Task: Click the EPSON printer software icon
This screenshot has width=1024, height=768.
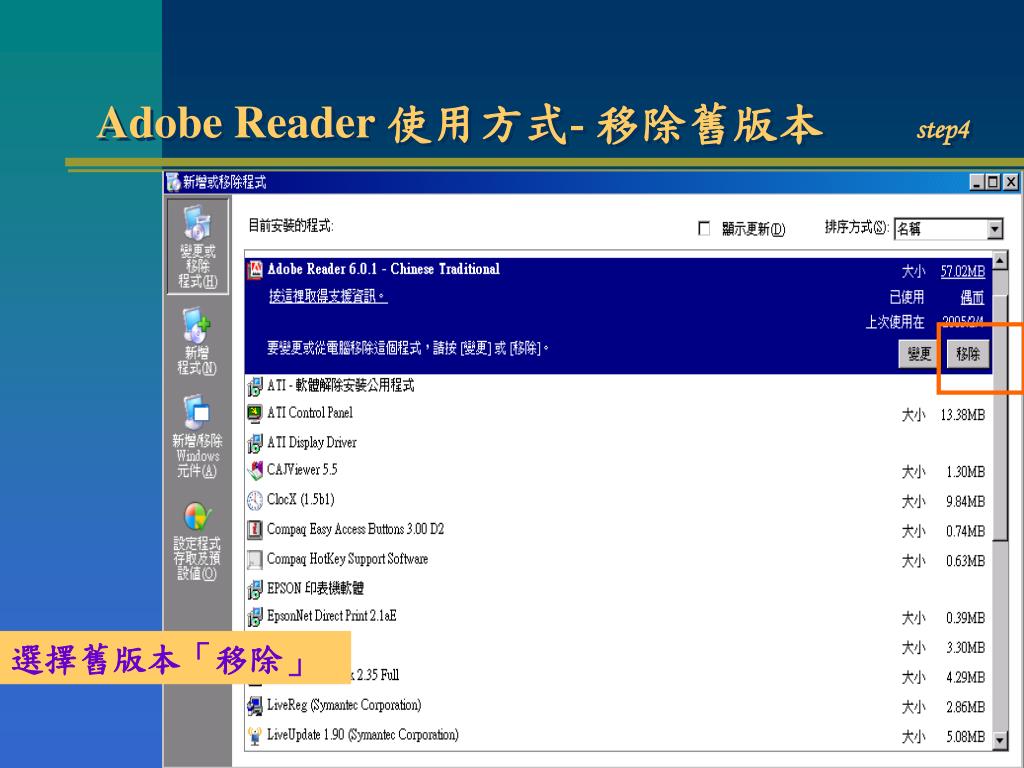Action: tap(255, 589)
